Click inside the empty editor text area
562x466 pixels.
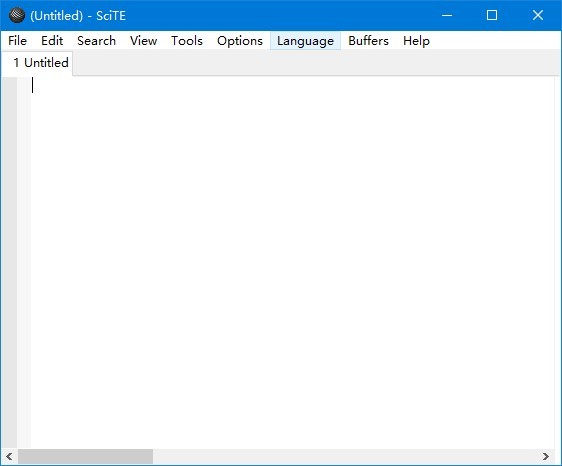pyautogui.click(x=292, y=262)
